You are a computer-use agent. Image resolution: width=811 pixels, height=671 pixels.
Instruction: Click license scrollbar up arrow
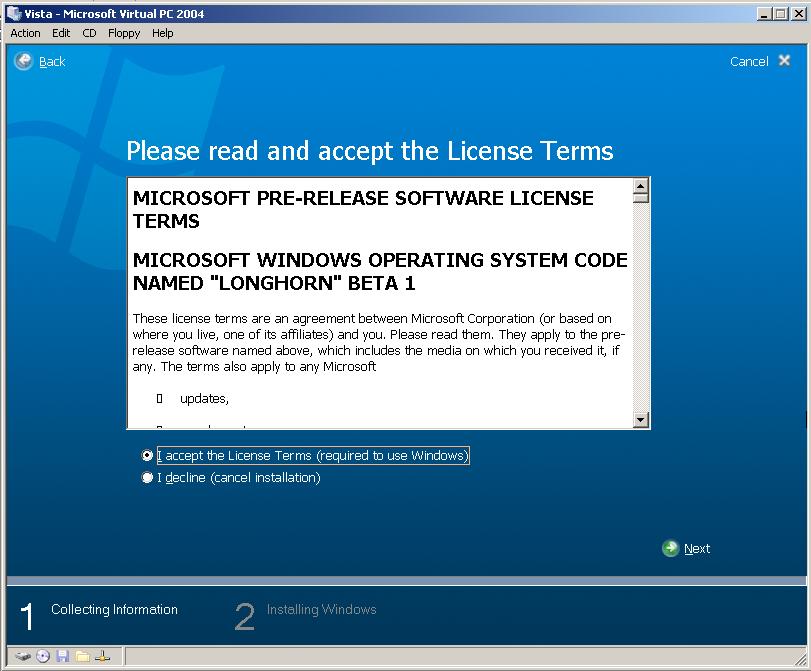[641, 185]
